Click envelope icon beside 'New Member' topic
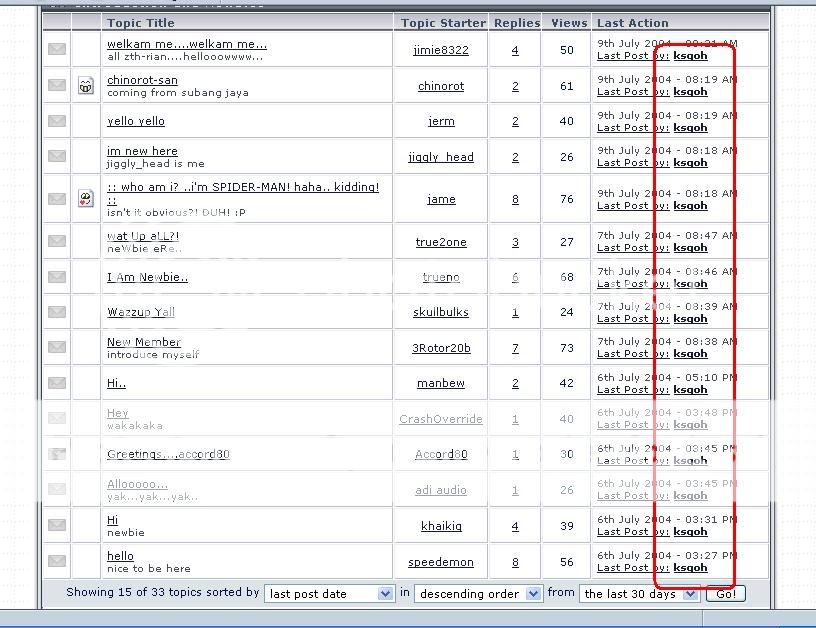The height and width of the screenshot is (628, 816). click(x=57, y=347)
